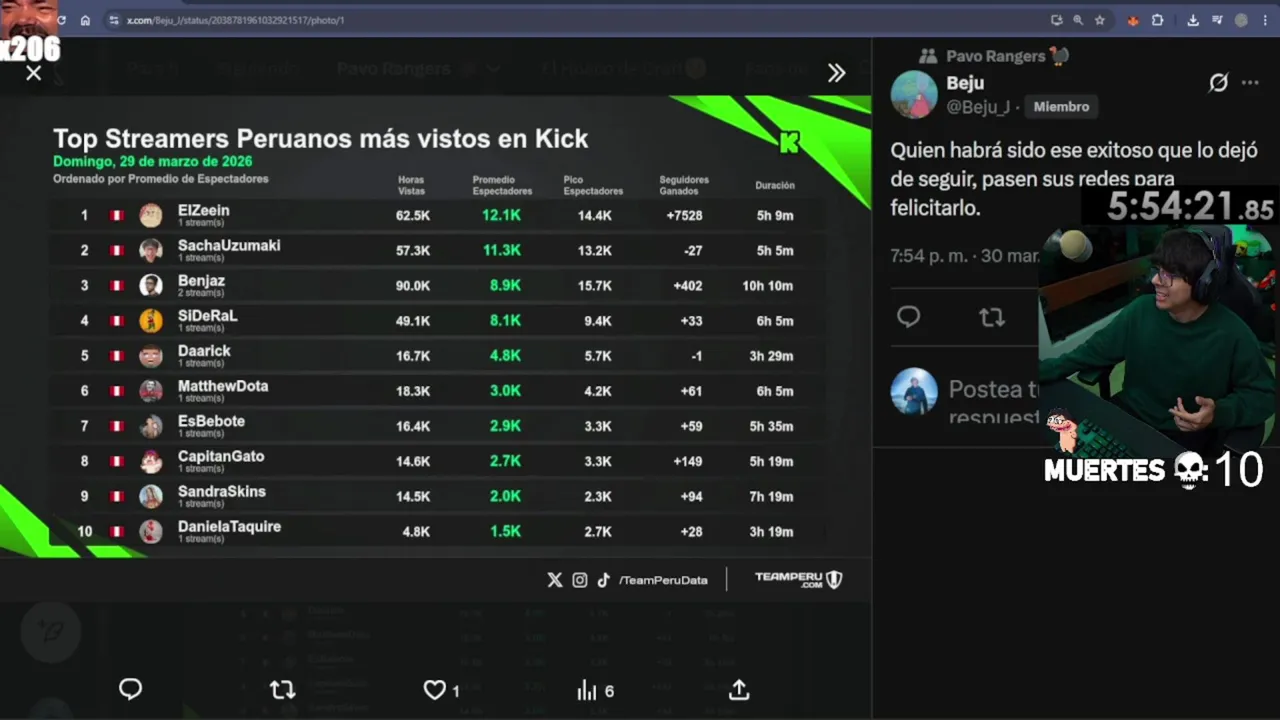Repost using the retweet icon below the photo
The image size is (1280, 720).
[x=283, y=689]
